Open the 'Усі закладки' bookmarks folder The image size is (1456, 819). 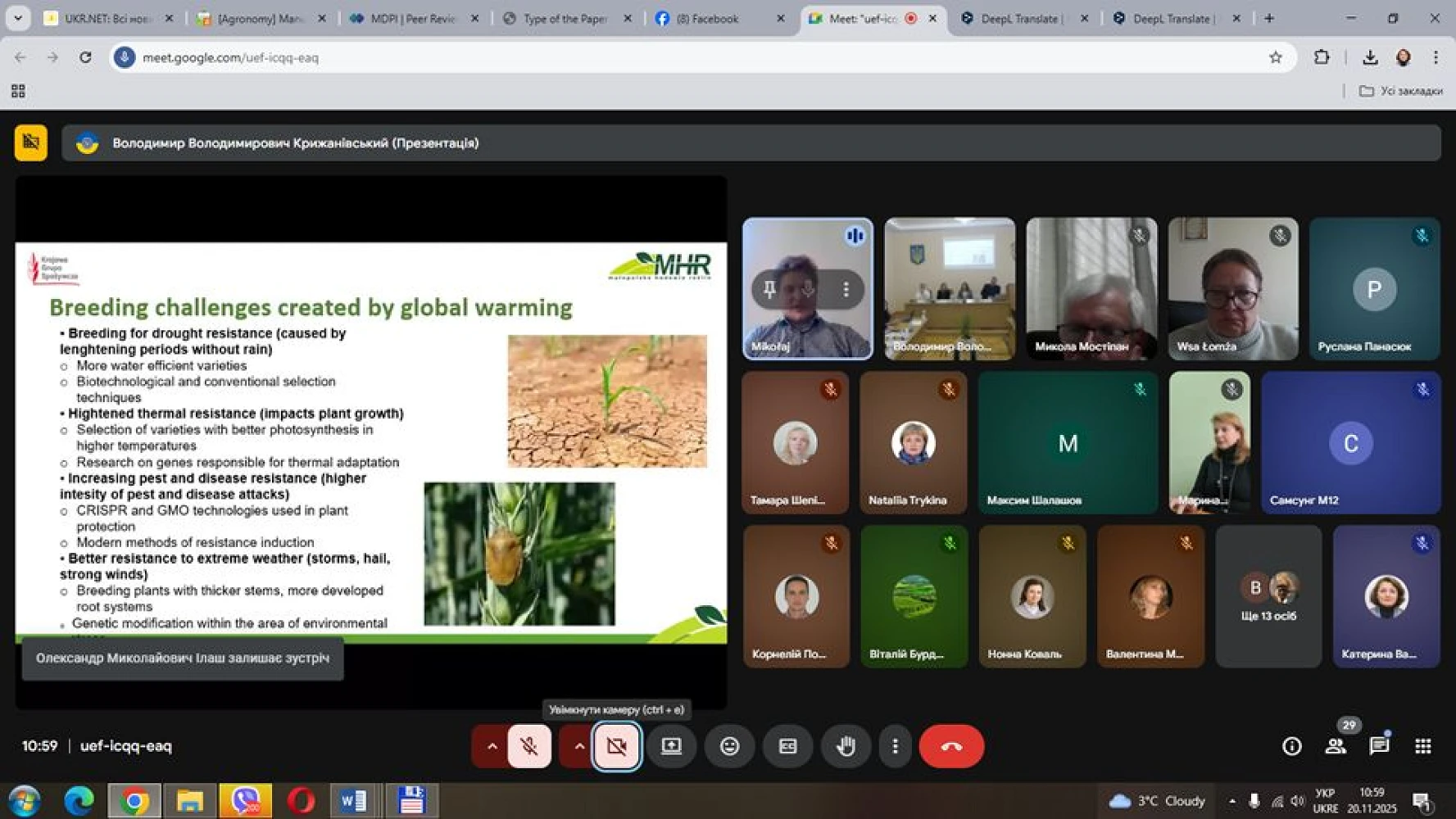pos(1401,91)
